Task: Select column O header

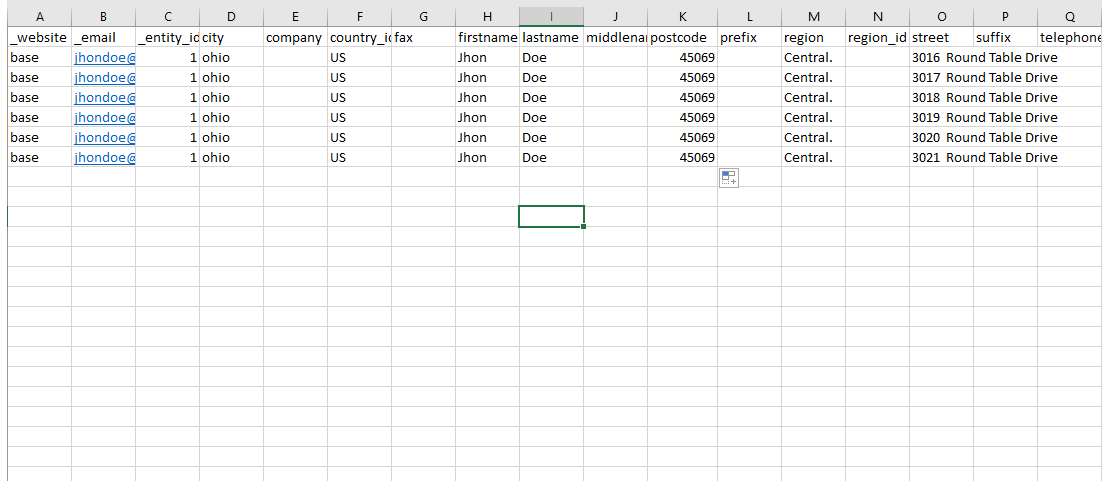Action: (941, 17)
